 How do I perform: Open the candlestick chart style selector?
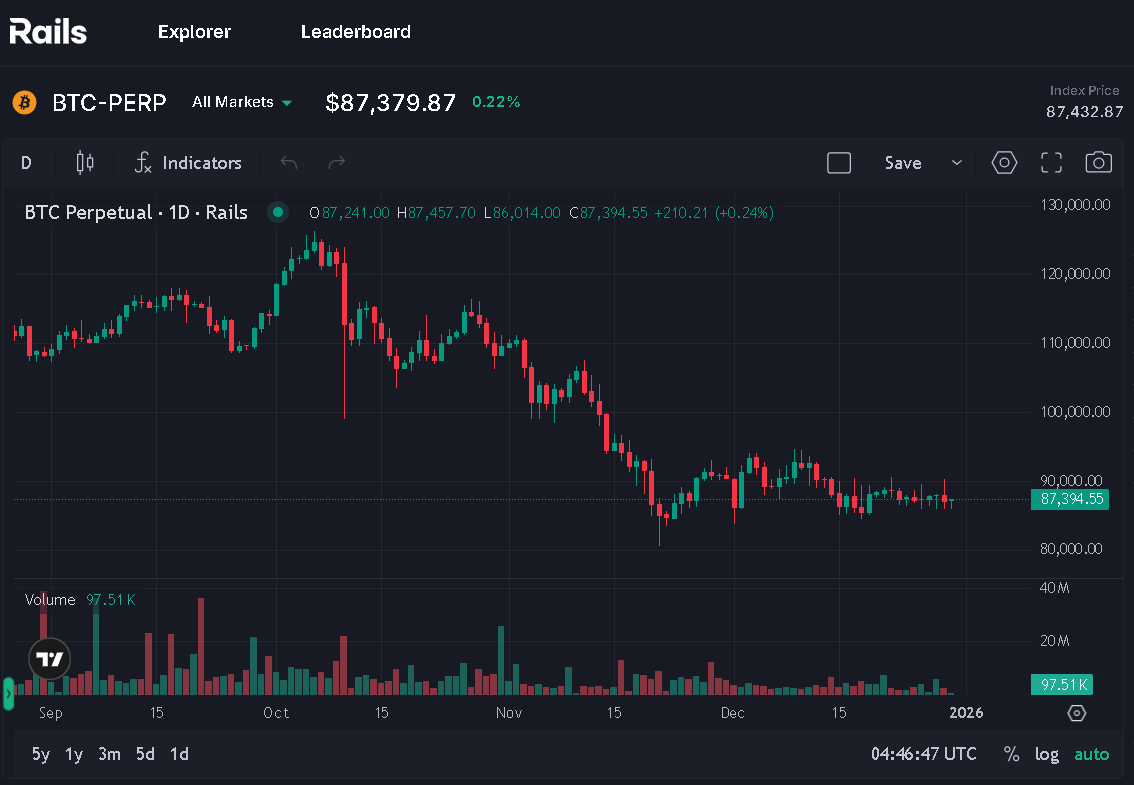tap(85, 163)
